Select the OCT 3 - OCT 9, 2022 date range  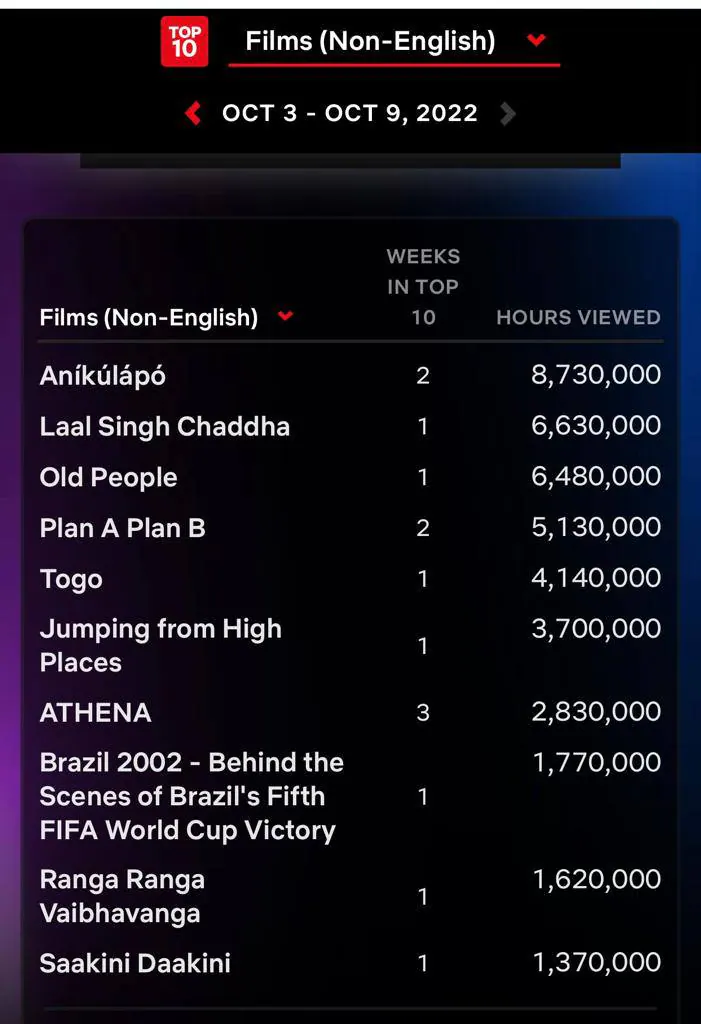click(x=350, y=114)
